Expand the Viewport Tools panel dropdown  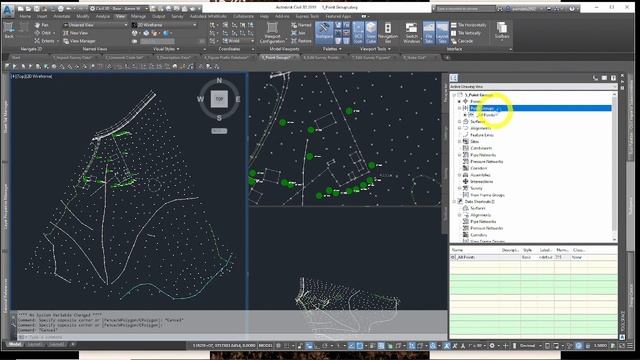[x=375, y=49]
